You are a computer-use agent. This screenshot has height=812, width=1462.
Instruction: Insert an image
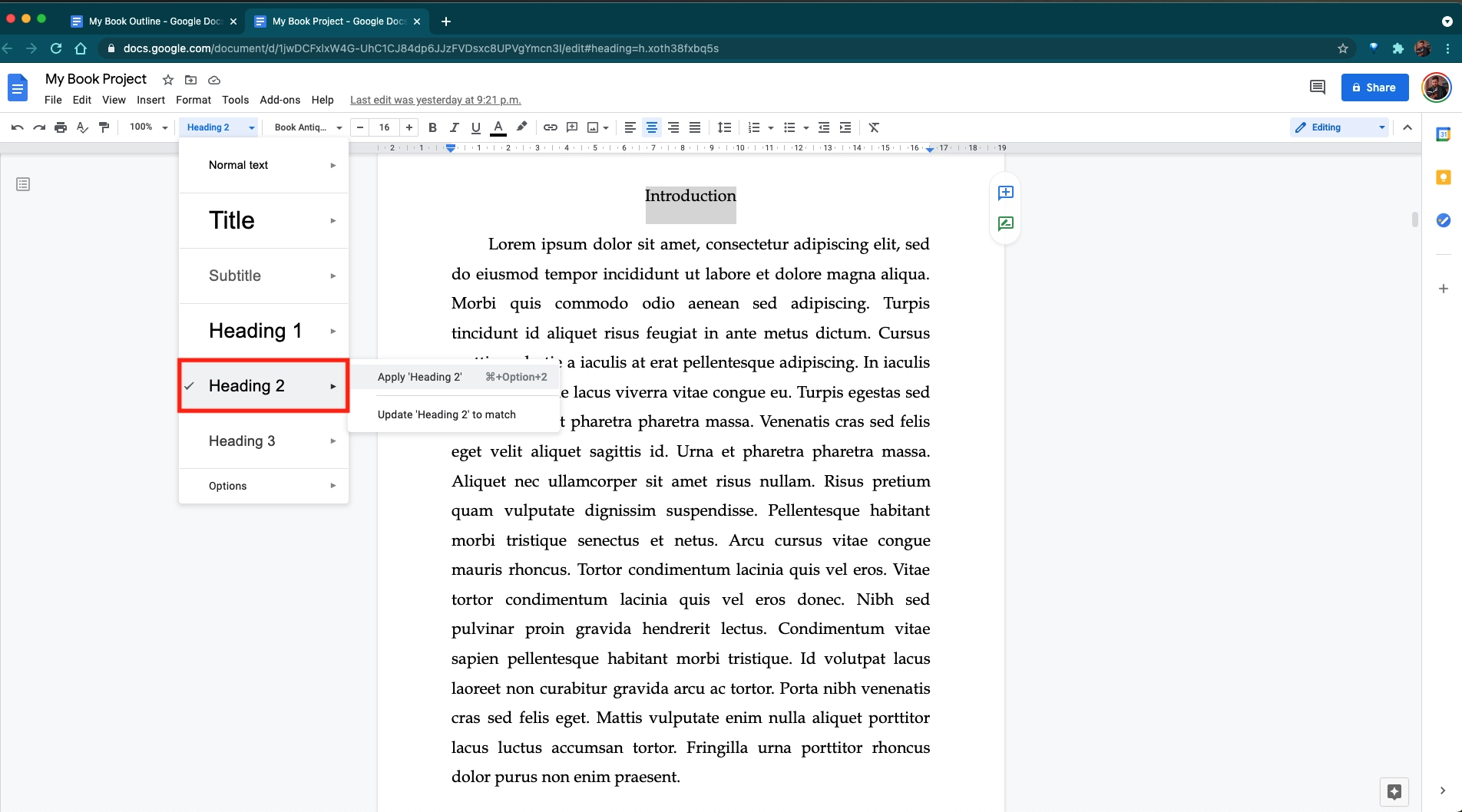[593, 127]
